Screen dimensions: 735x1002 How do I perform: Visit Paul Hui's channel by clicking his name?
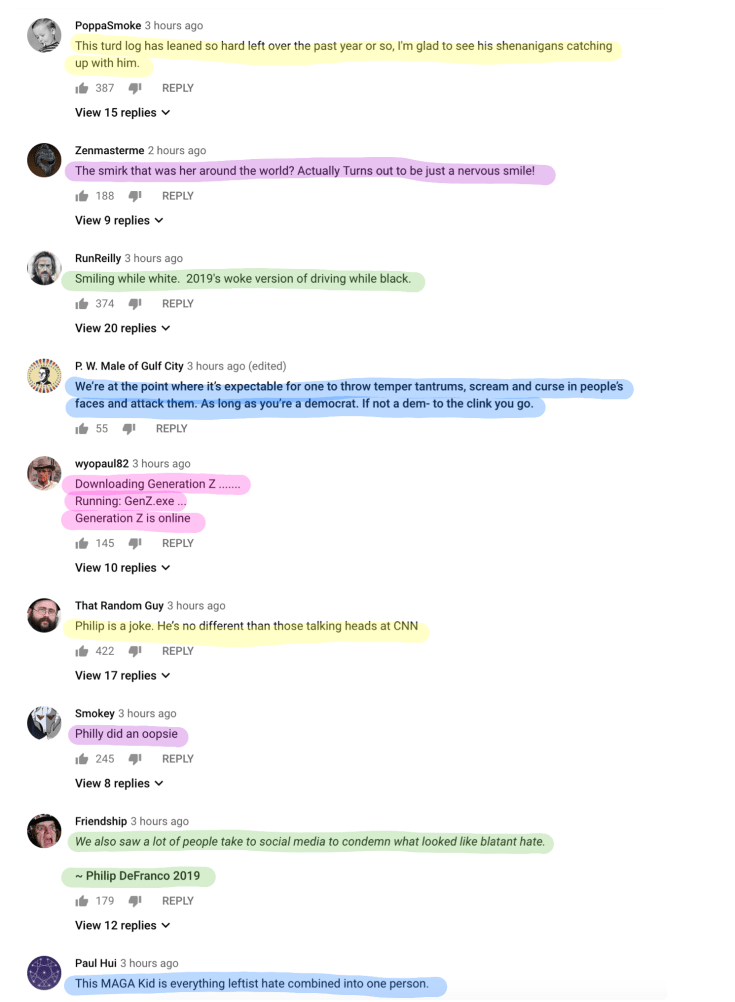click(93, 963)
